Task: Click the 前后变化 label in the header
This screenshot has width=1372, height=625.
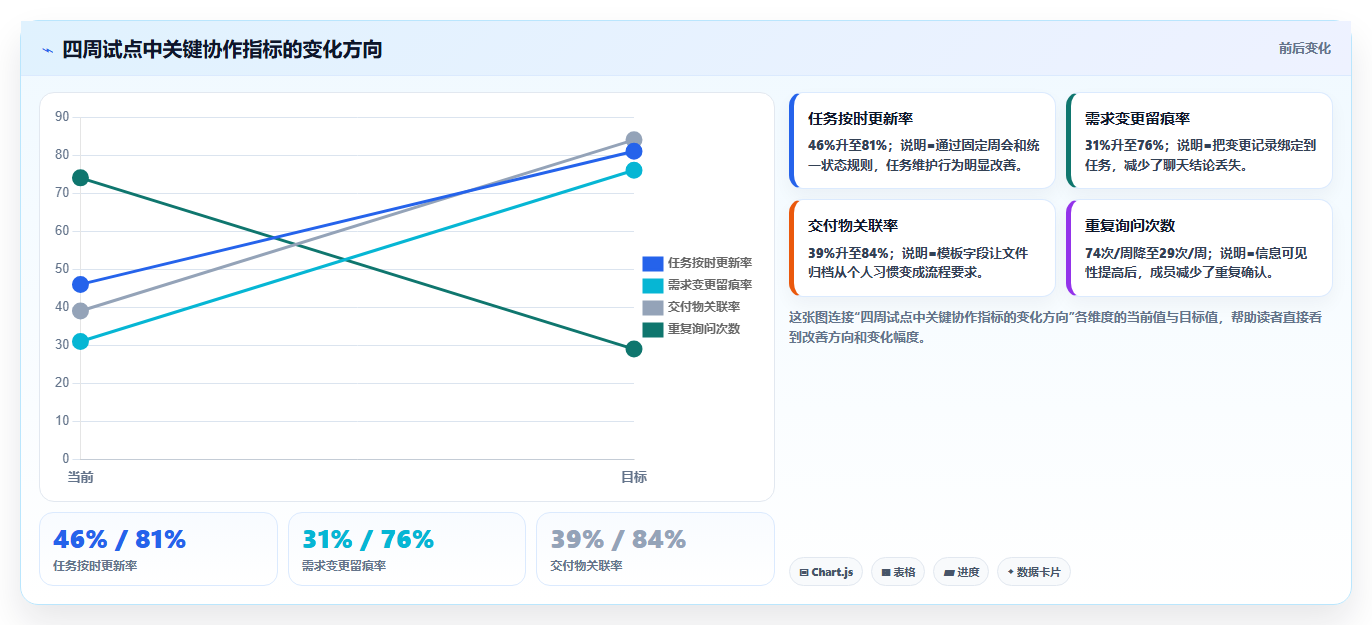Action: click(1304, 48)
